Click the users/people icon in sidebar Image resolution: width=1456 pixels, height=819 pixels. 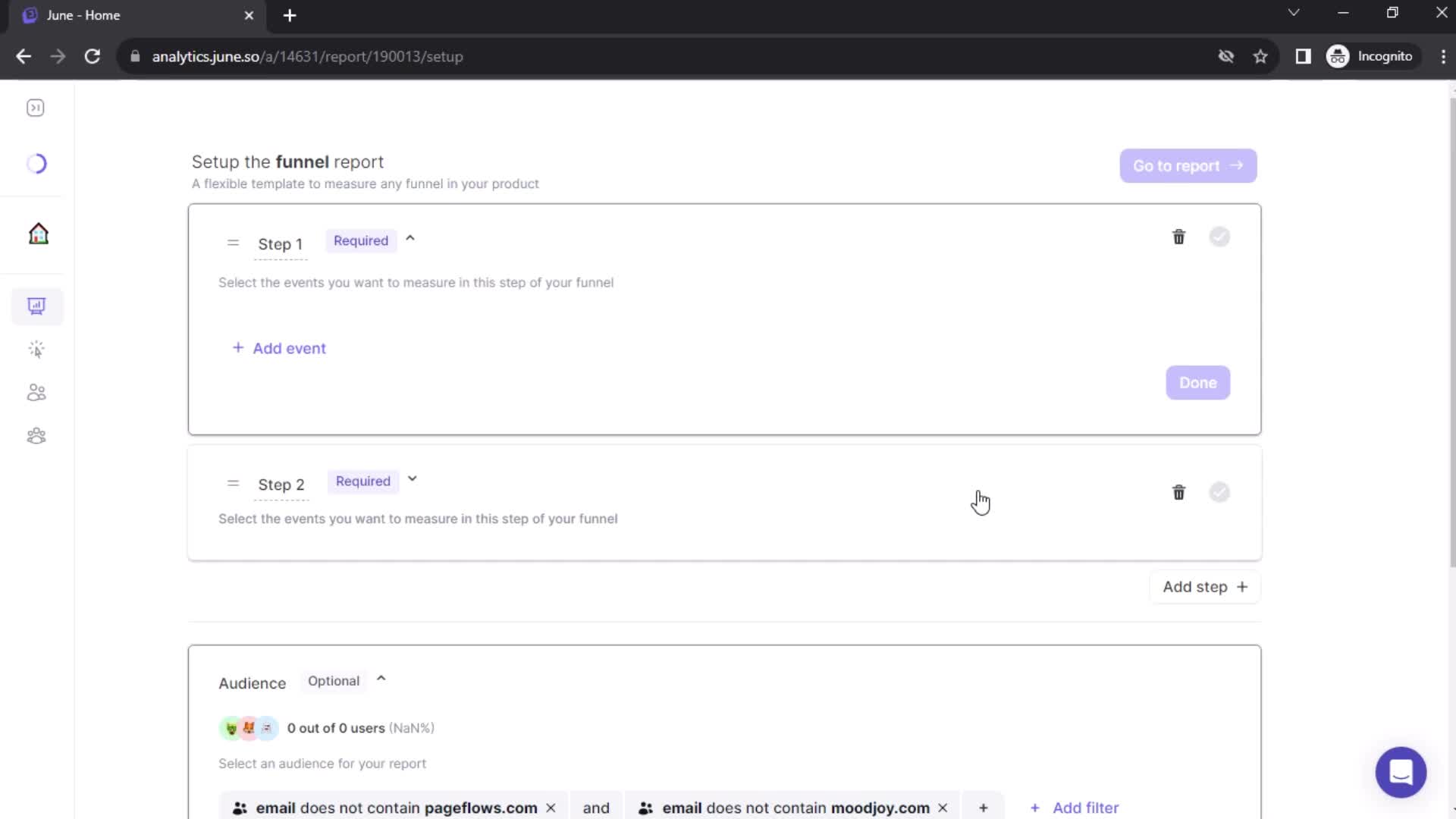tap(37, 392)
